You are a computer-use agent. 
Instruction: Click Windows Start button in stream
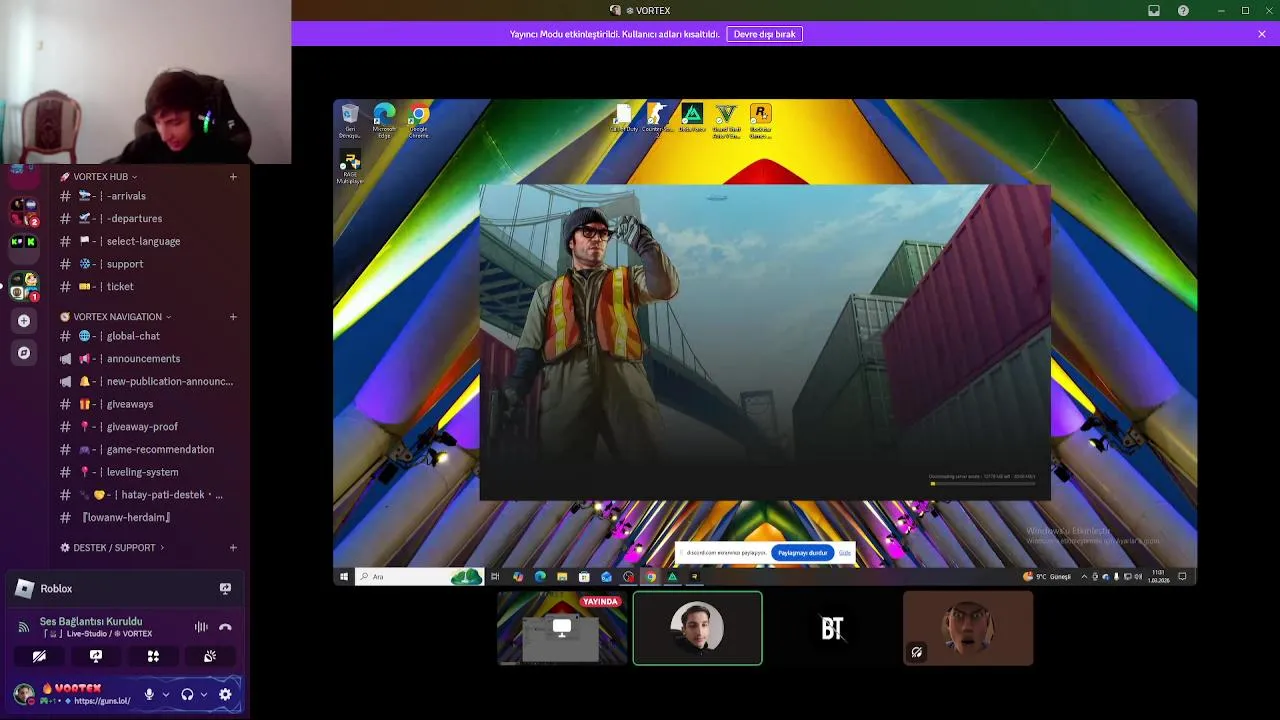344,576
